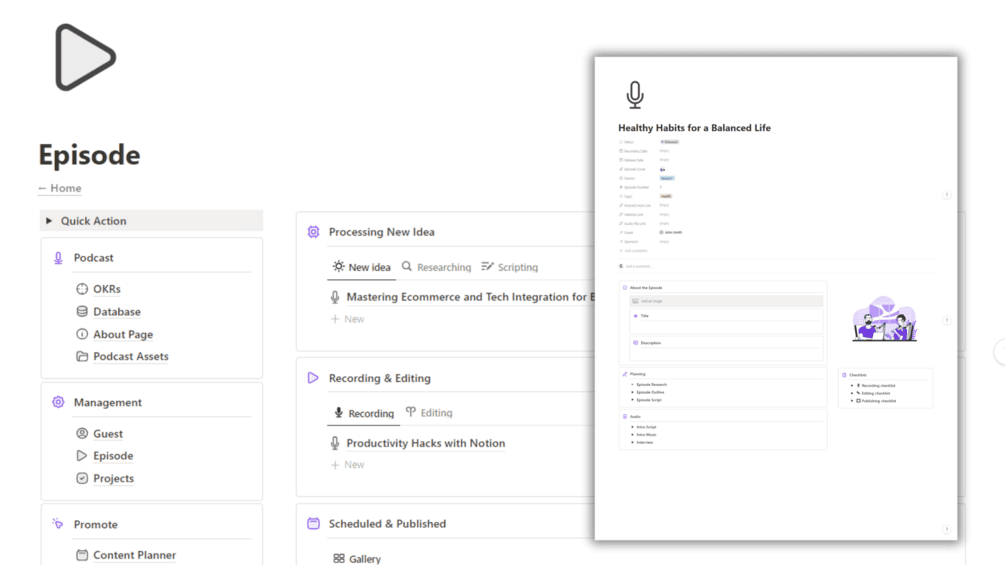This screenshot has width=1005, height=565.
Task: Open the About Page link
Action: (123, 334)
